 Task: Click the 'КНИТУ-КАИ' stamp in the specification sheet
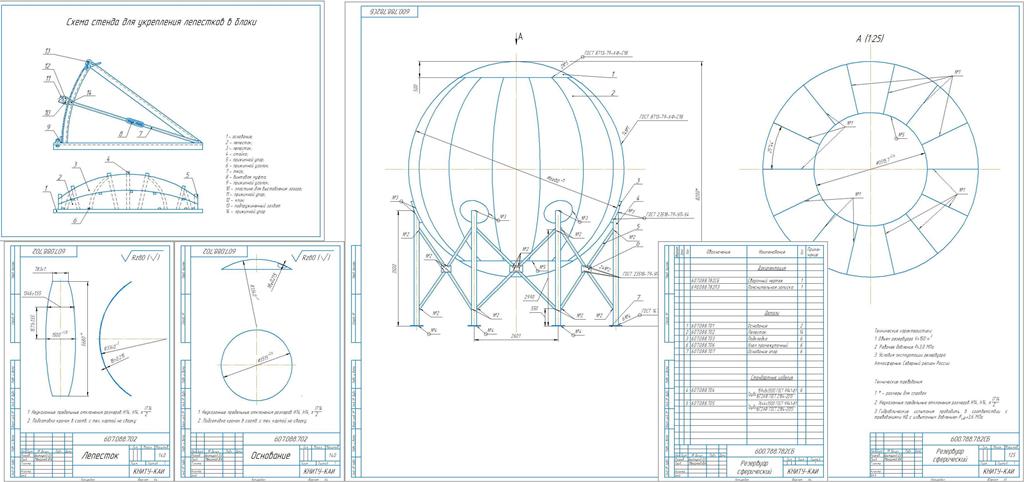803,470
